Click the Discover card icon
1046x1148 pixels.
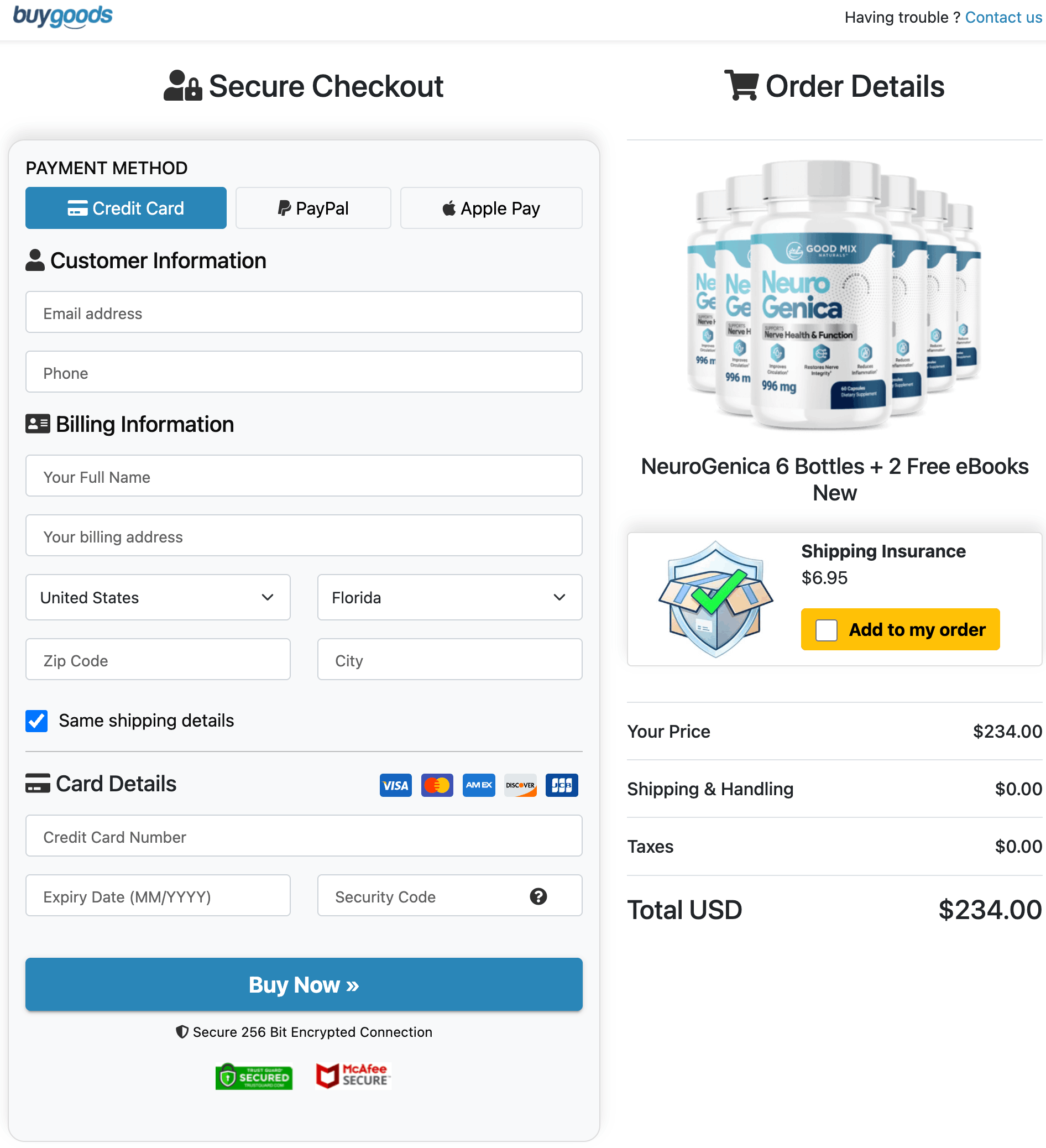point(520,785)
